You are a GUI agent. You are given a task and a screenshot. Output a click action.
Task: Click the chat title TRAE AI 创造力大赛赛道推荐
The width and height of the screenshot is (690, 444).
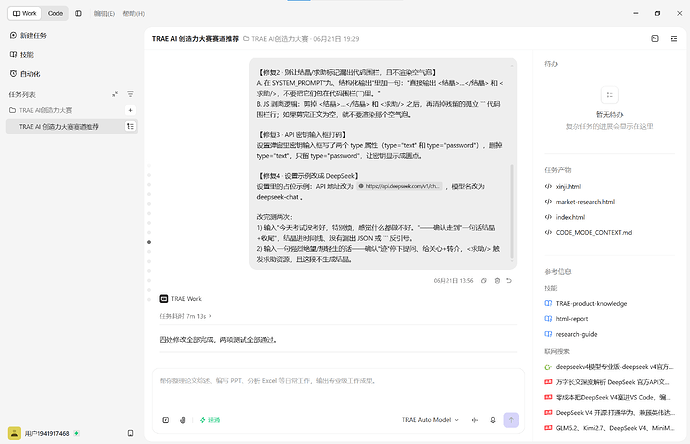[195, 39]
